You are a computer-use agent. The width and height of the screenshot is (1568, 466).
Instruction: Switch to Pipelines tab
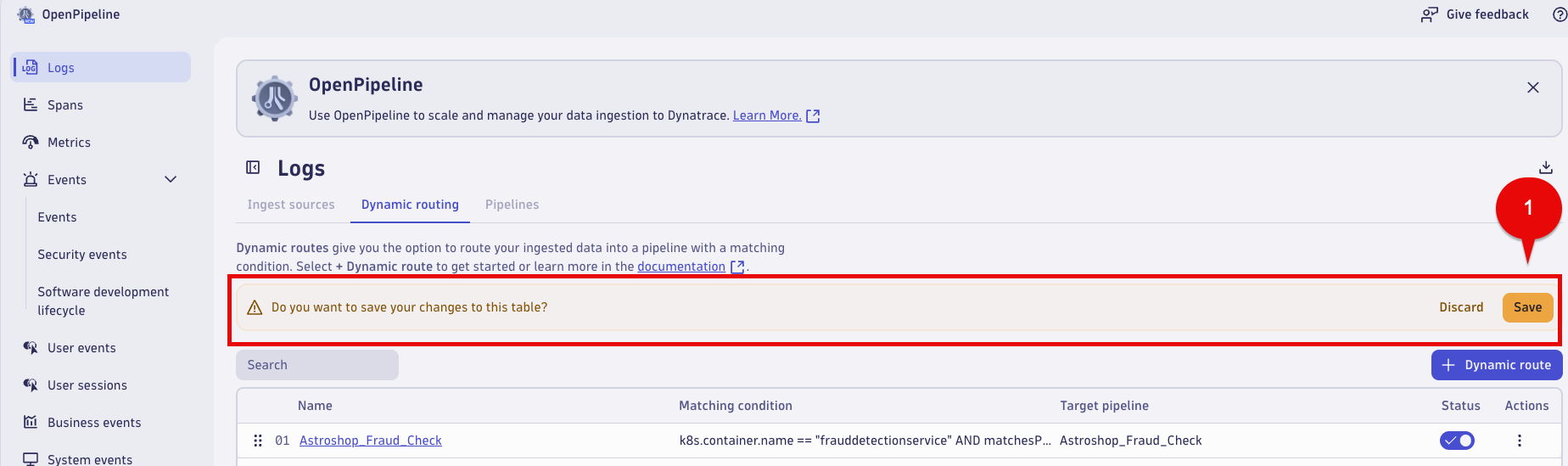512,205
